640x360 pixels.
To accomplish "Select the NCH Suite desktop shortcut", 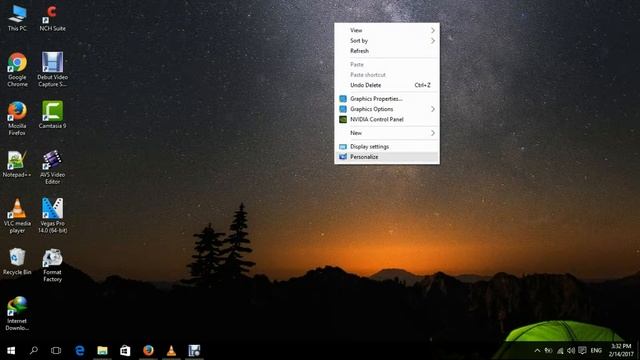I will tap(52, 18).
